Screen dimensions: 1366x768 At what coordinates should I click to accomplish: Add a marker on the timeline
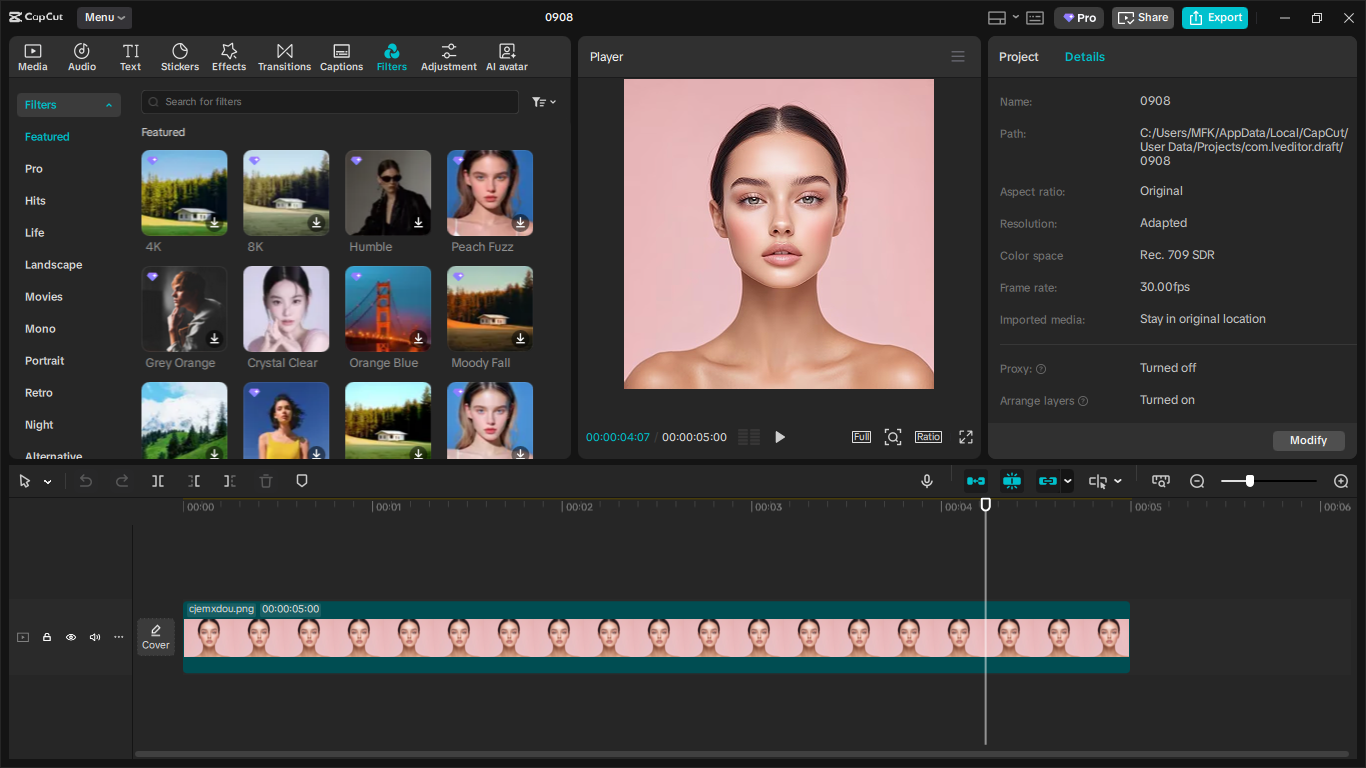[x=302, y=481]
